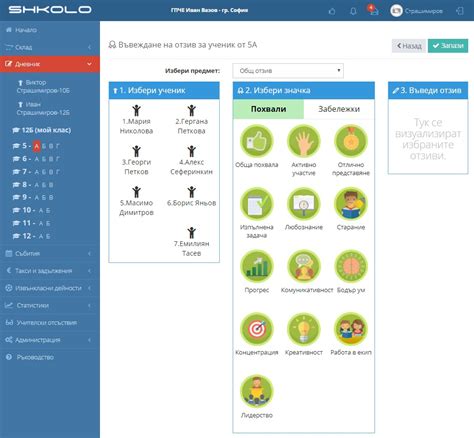Click the notification bell icon in header
Screen dimensions: 474x438
(353, 11)
